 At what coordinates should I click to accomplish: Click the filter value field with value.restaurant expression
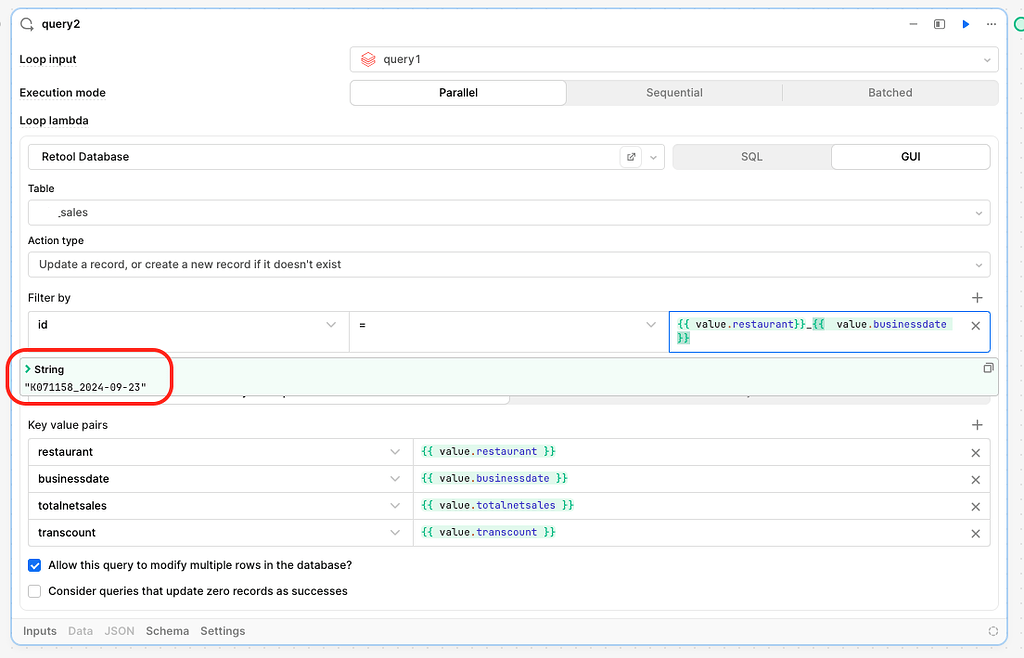coord(829,332)
